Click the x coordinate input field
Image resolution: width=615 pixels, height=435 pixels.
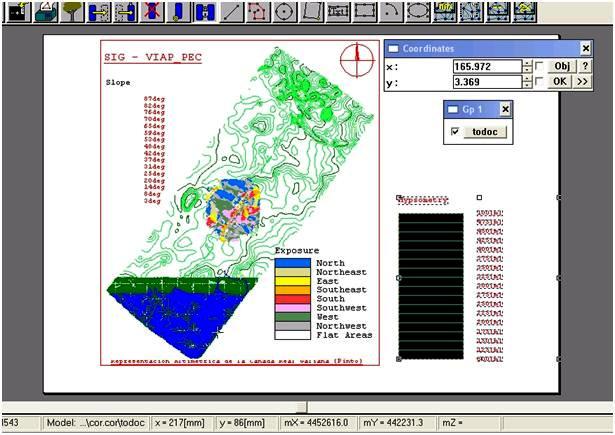pos(486,67)
